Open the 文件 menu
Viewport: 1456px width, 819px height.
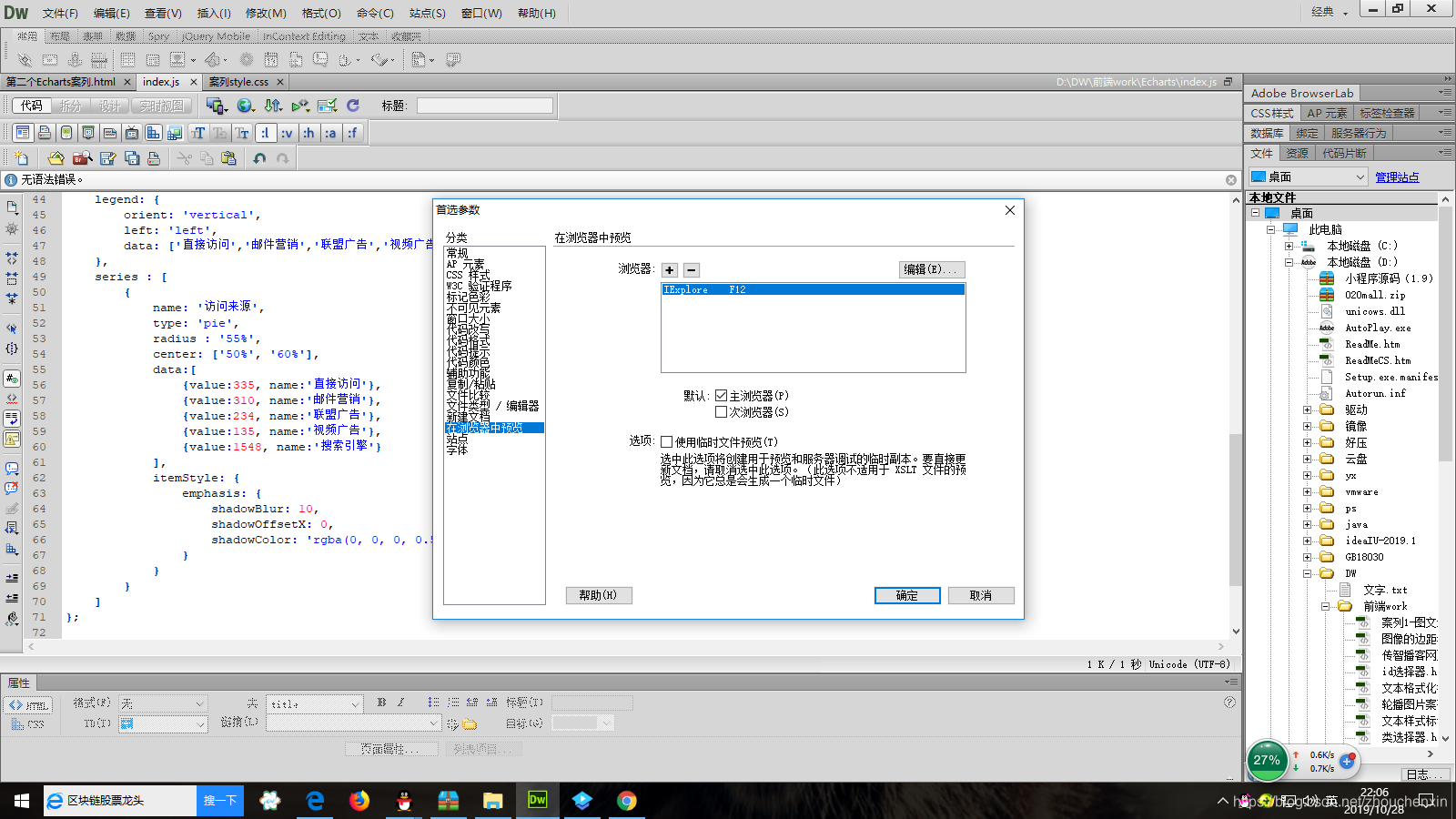[60, 13]
